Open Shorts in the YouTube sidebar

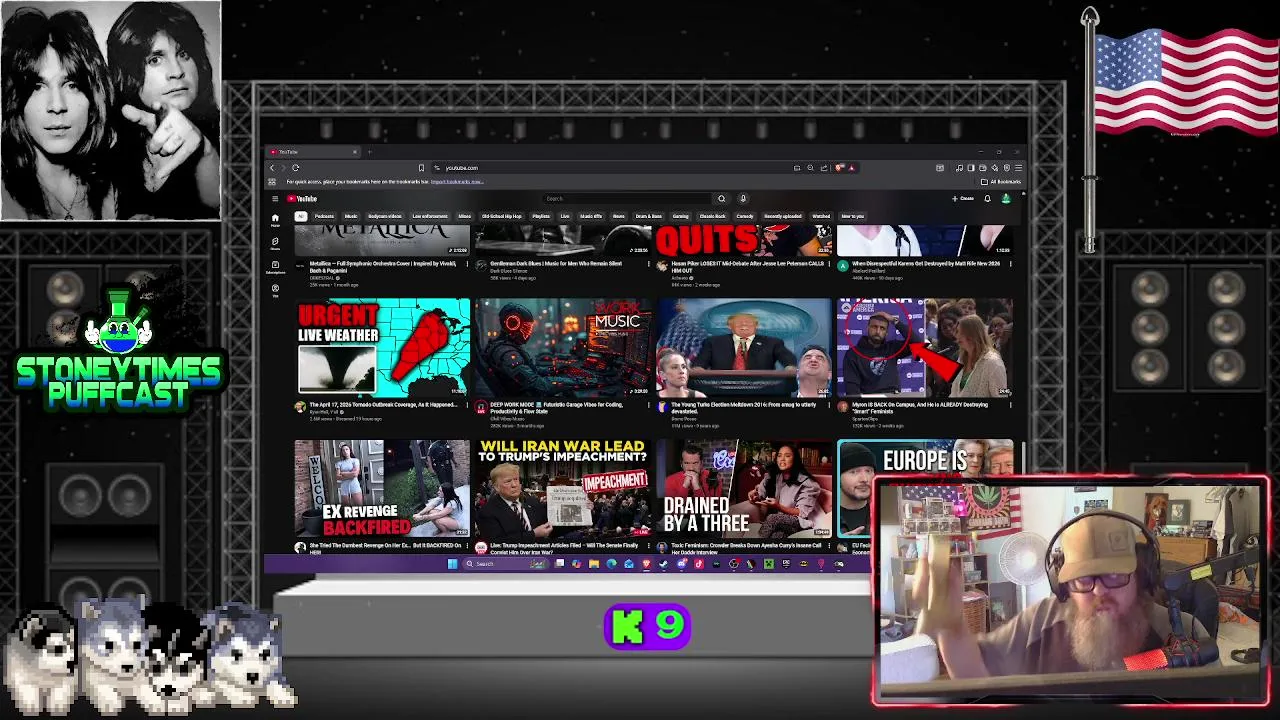[275, 244]
